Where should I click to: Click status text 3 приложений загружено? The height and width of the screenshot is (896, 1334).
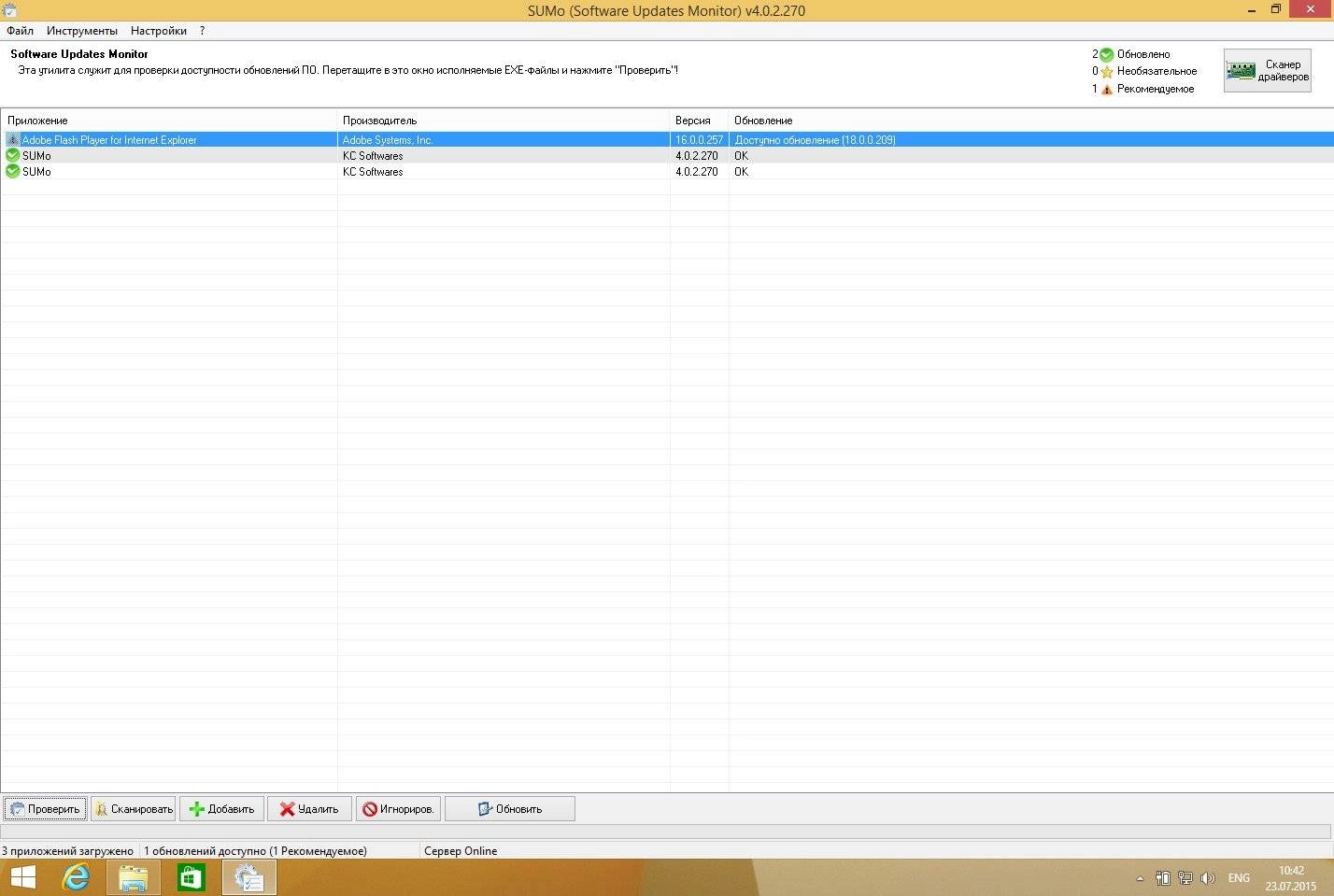point(67,851)
